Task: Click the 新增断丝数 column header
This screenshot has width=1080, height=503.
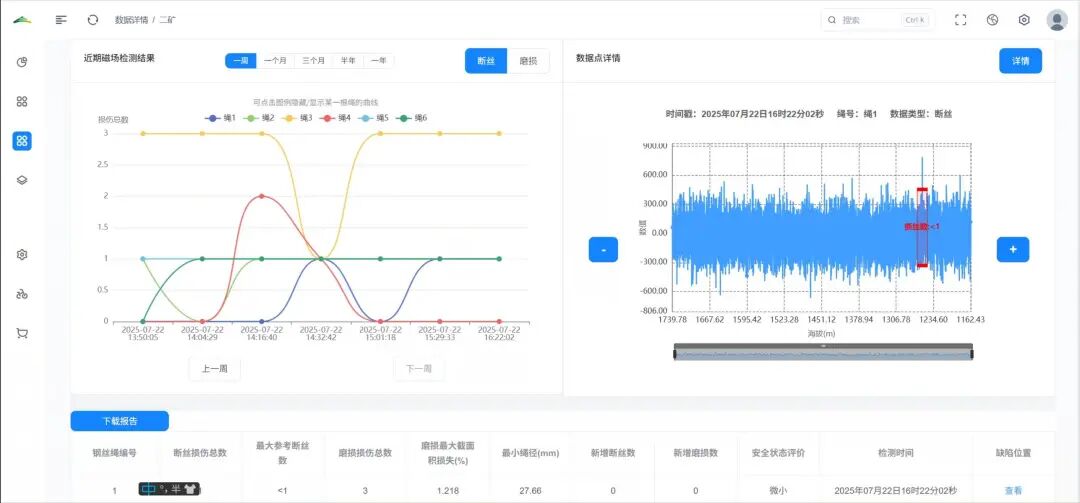Action: [x=613, y=453]
